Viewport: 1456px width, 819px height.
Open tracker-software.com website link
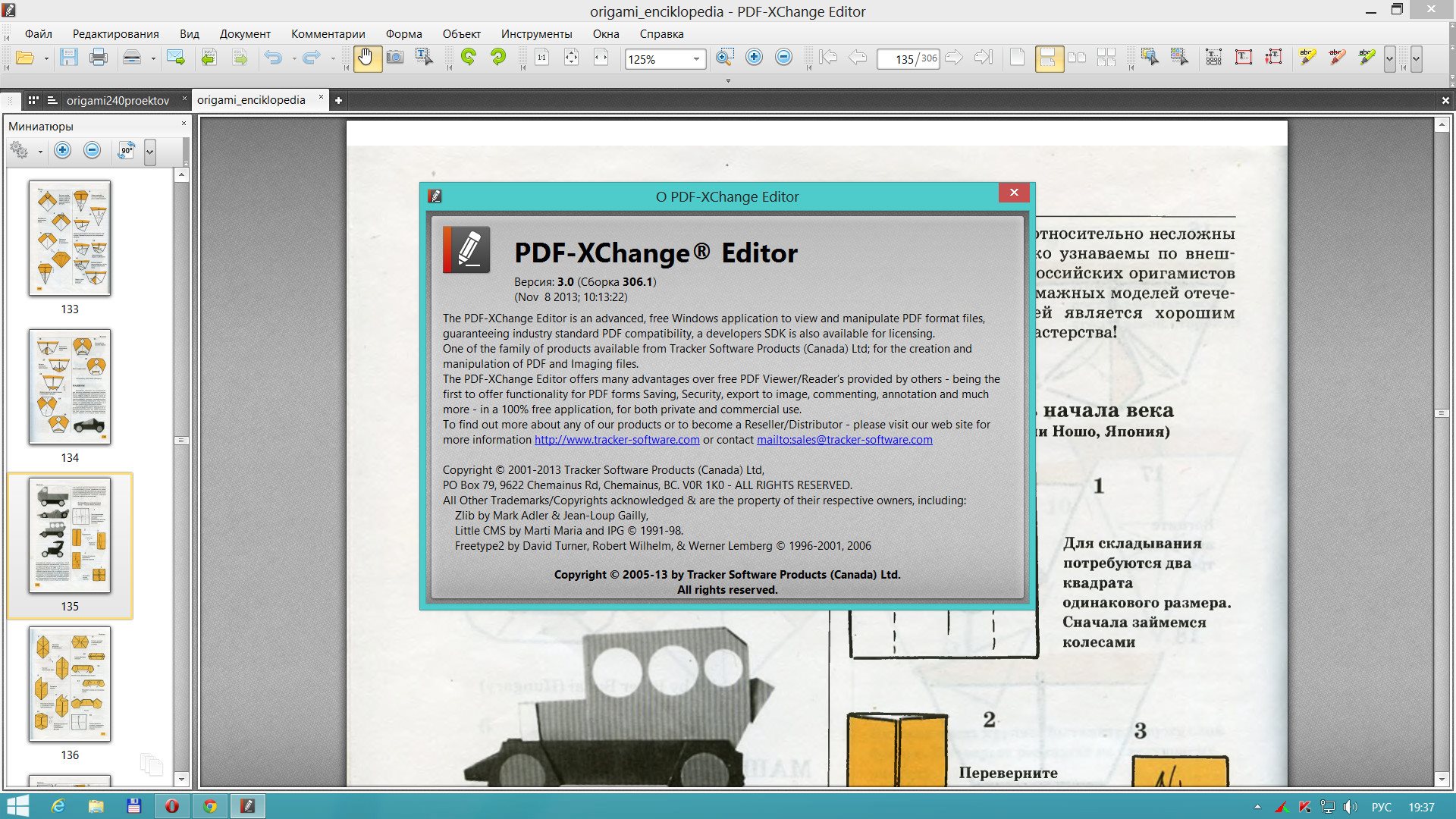617,440
